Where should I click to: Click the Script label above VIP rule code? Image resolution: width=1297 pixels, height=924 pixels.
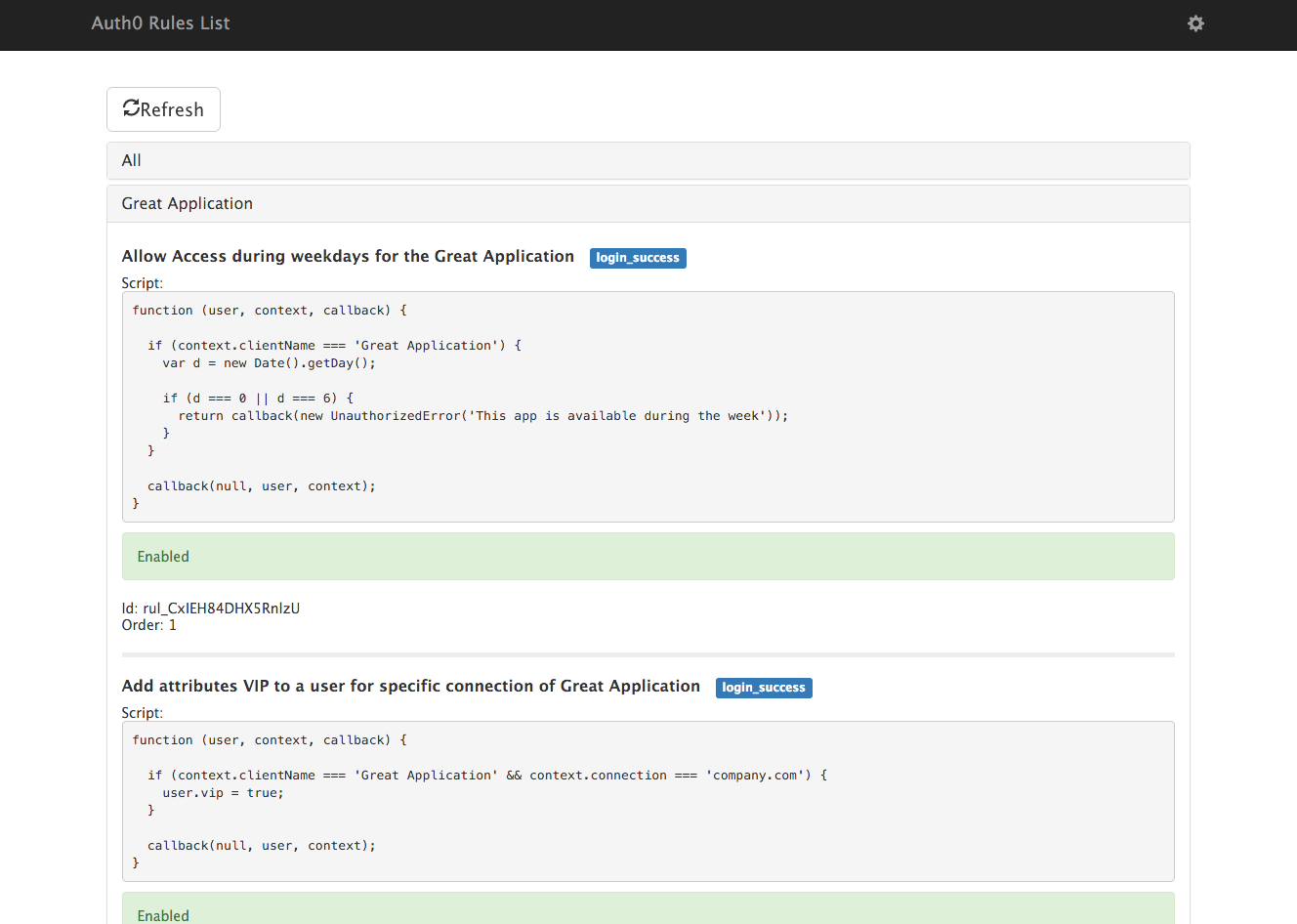coord(143,713)
